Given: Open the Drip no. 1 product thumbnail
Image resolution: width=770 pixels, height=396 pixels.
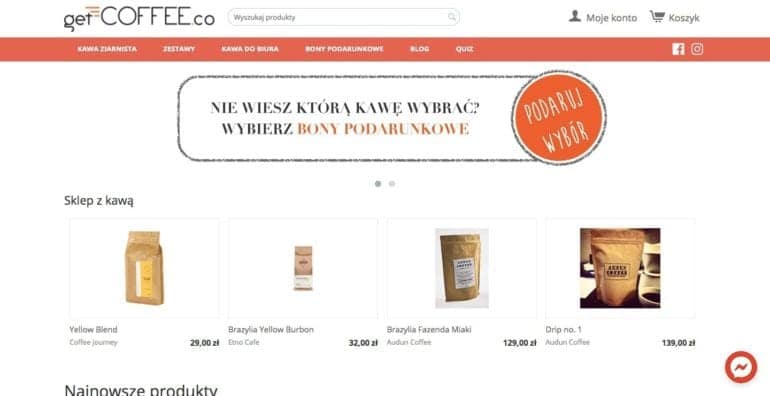Looking at the screenshot, I should tap(620, 268).
